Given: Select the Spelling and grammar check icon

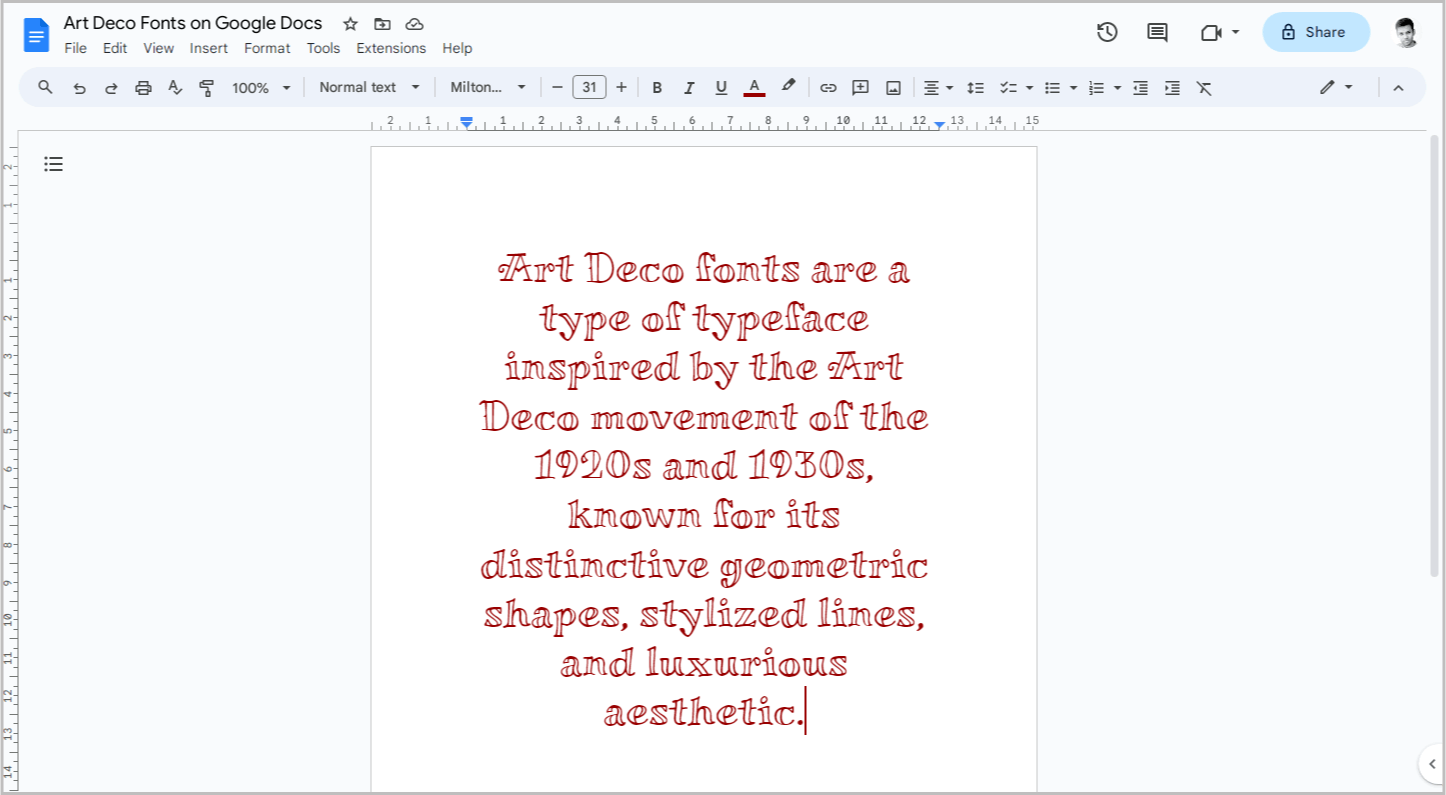Looking at the screenshot, I should click(x=175, y=87).
